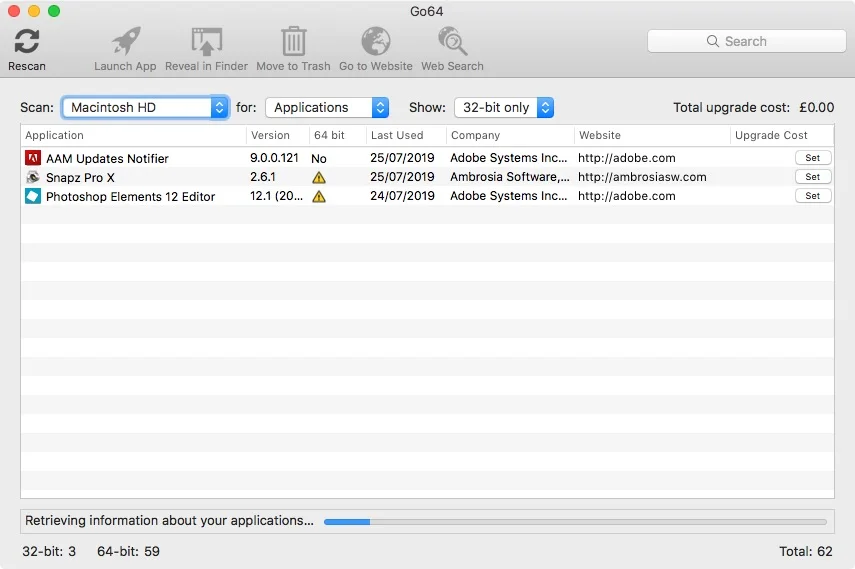This screenshot has height=569, width=855.
Task: Click the Launch App rocket icon
Action: click(x=126, y=41)
